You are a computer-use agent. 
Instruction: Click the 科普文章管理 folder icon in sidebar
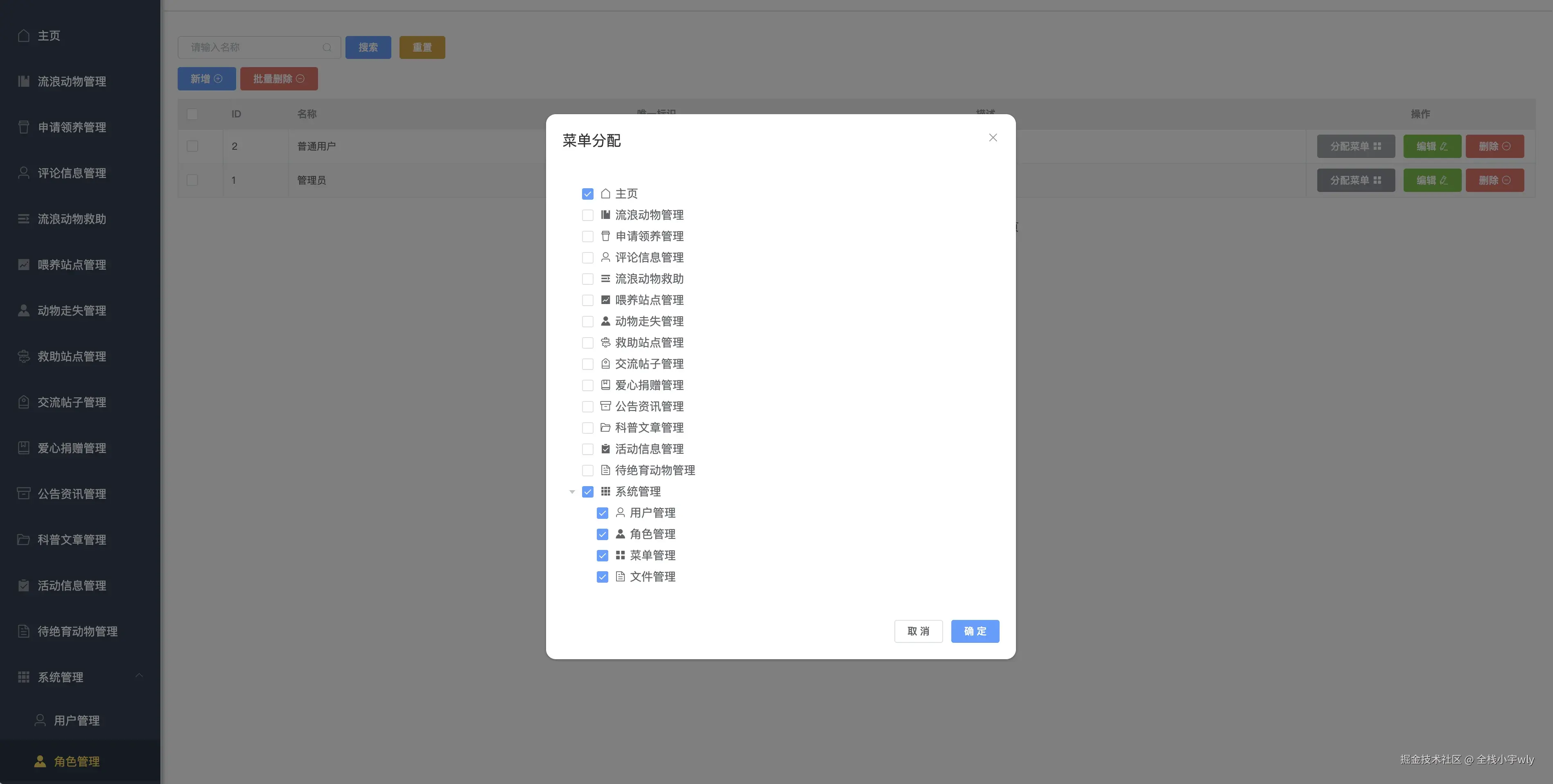(x=23, y=539)
